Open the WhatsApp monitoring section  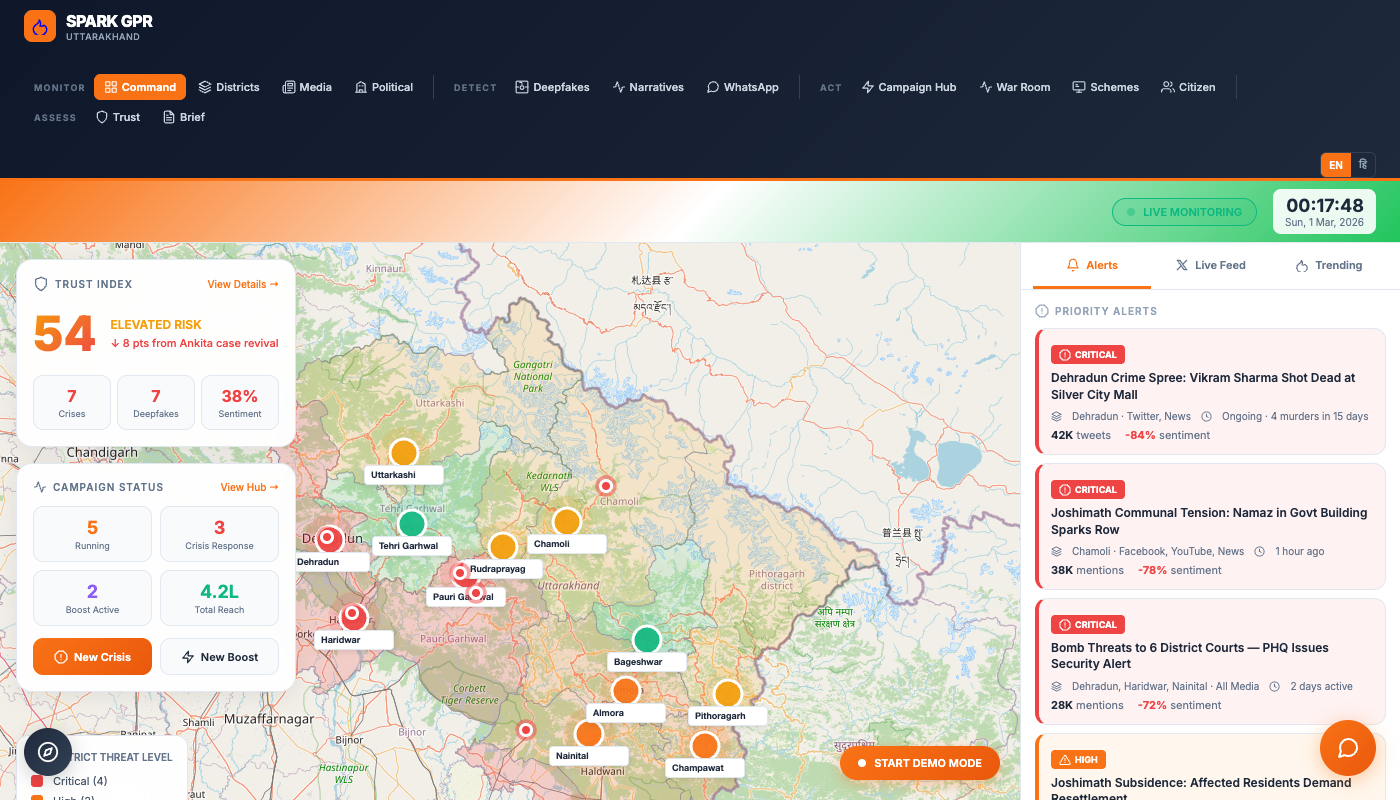pos(742,87)
